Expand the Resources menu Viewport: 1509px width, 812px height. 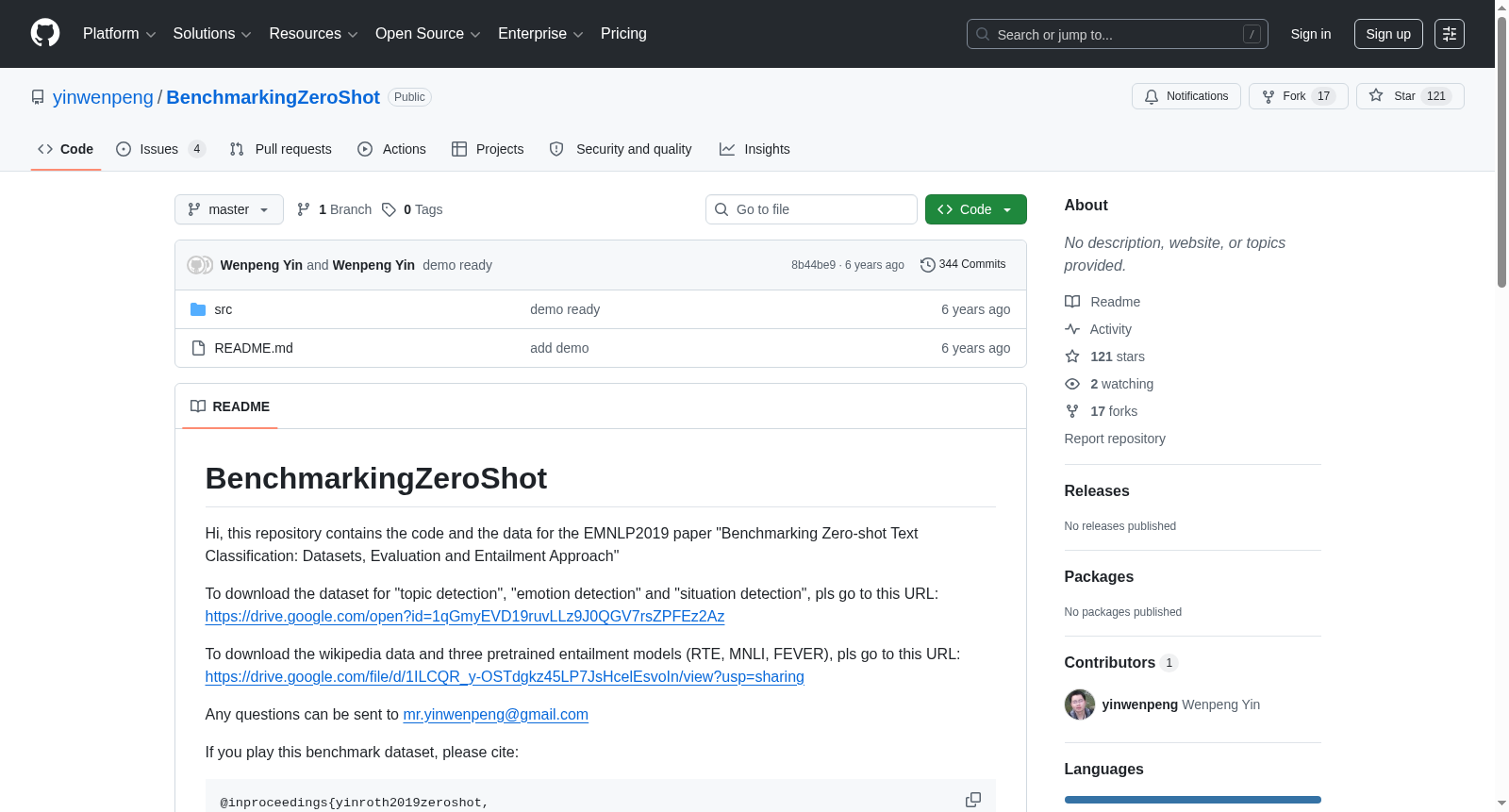click(313, 34)
